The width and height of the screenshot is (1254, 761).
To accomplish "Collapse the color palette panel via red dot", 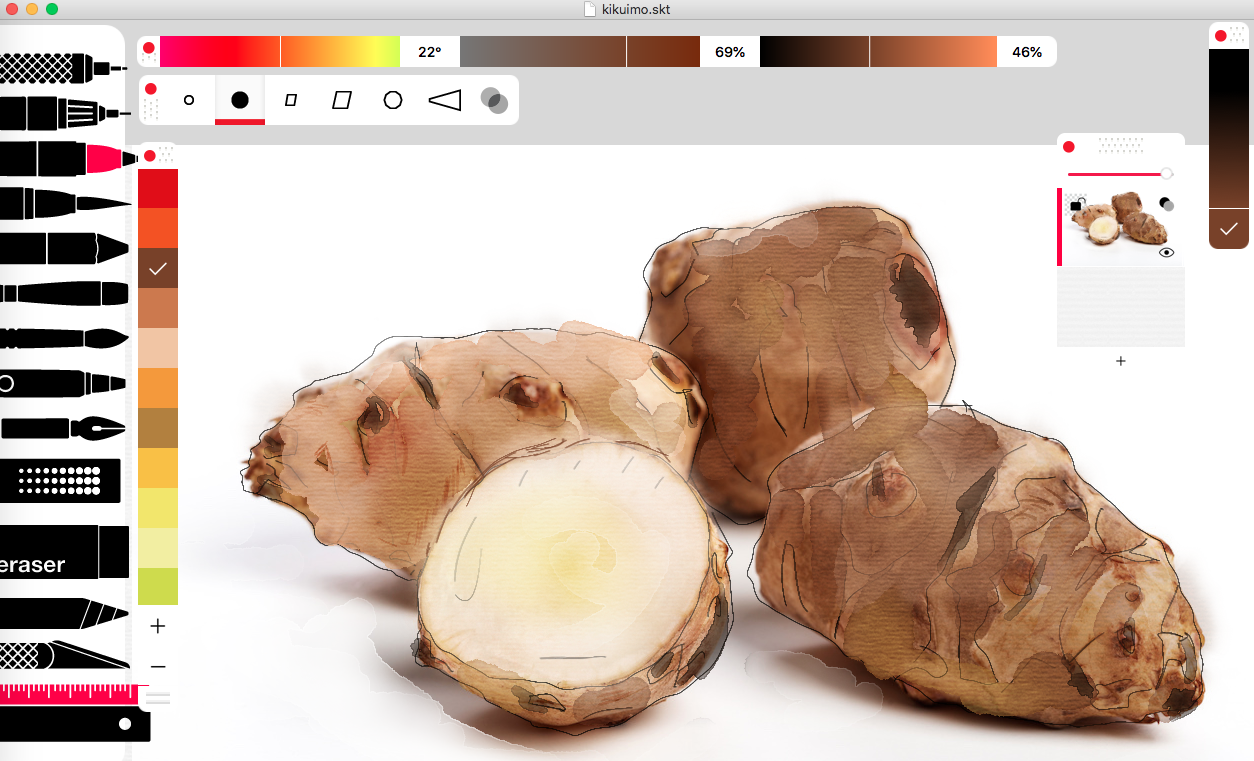I will 150,155.
